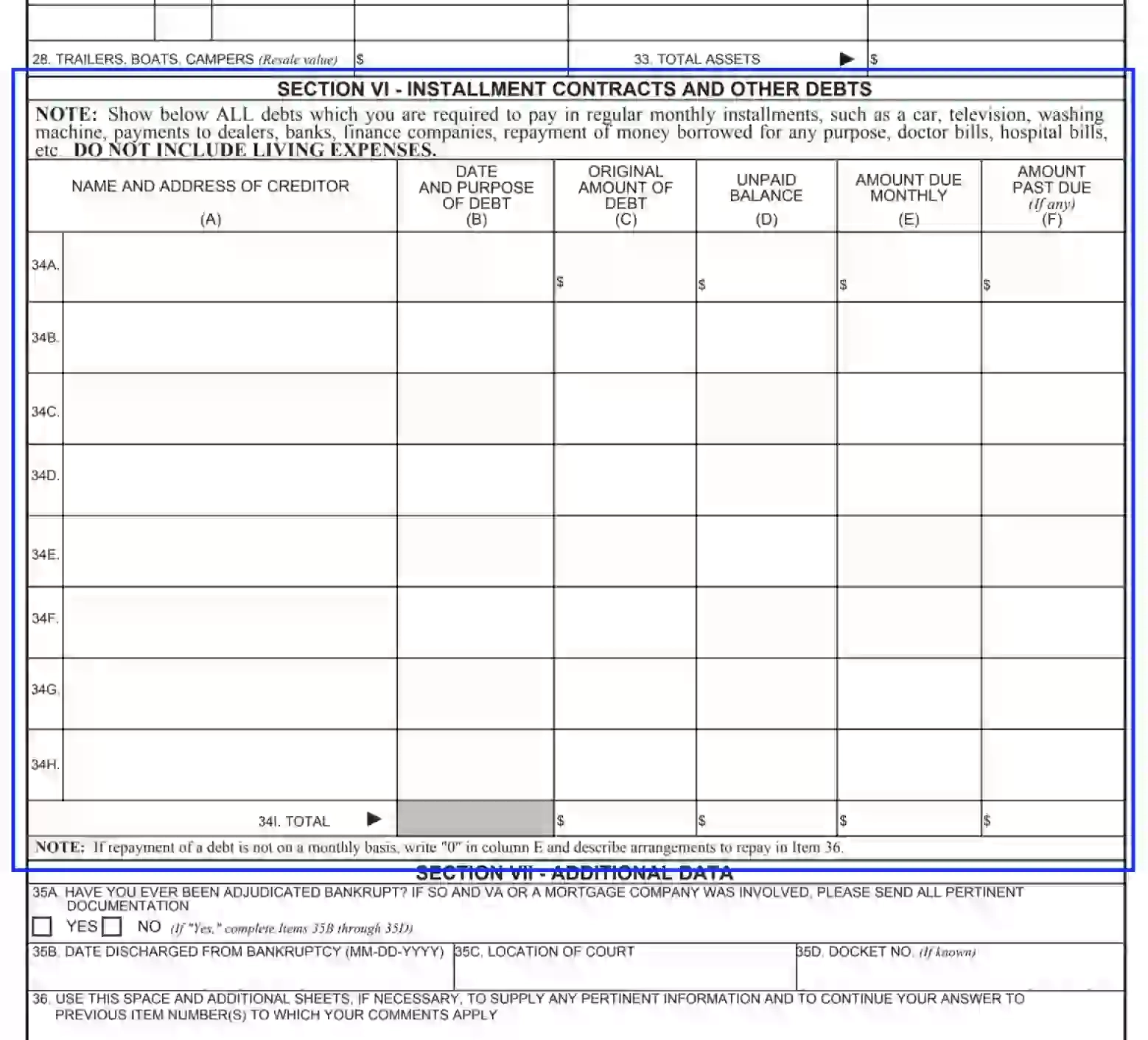Check the YES bankruptcy checkbox
The image size is (1148, 1040).
42,926
